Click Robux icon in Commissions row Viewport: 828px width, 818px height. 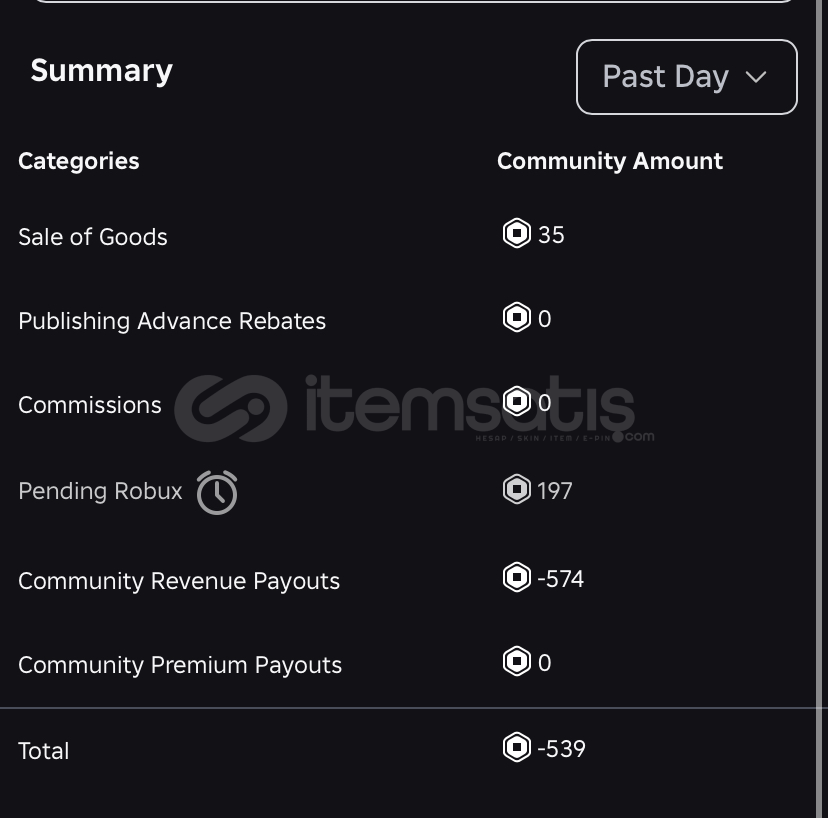coord(516,401)
